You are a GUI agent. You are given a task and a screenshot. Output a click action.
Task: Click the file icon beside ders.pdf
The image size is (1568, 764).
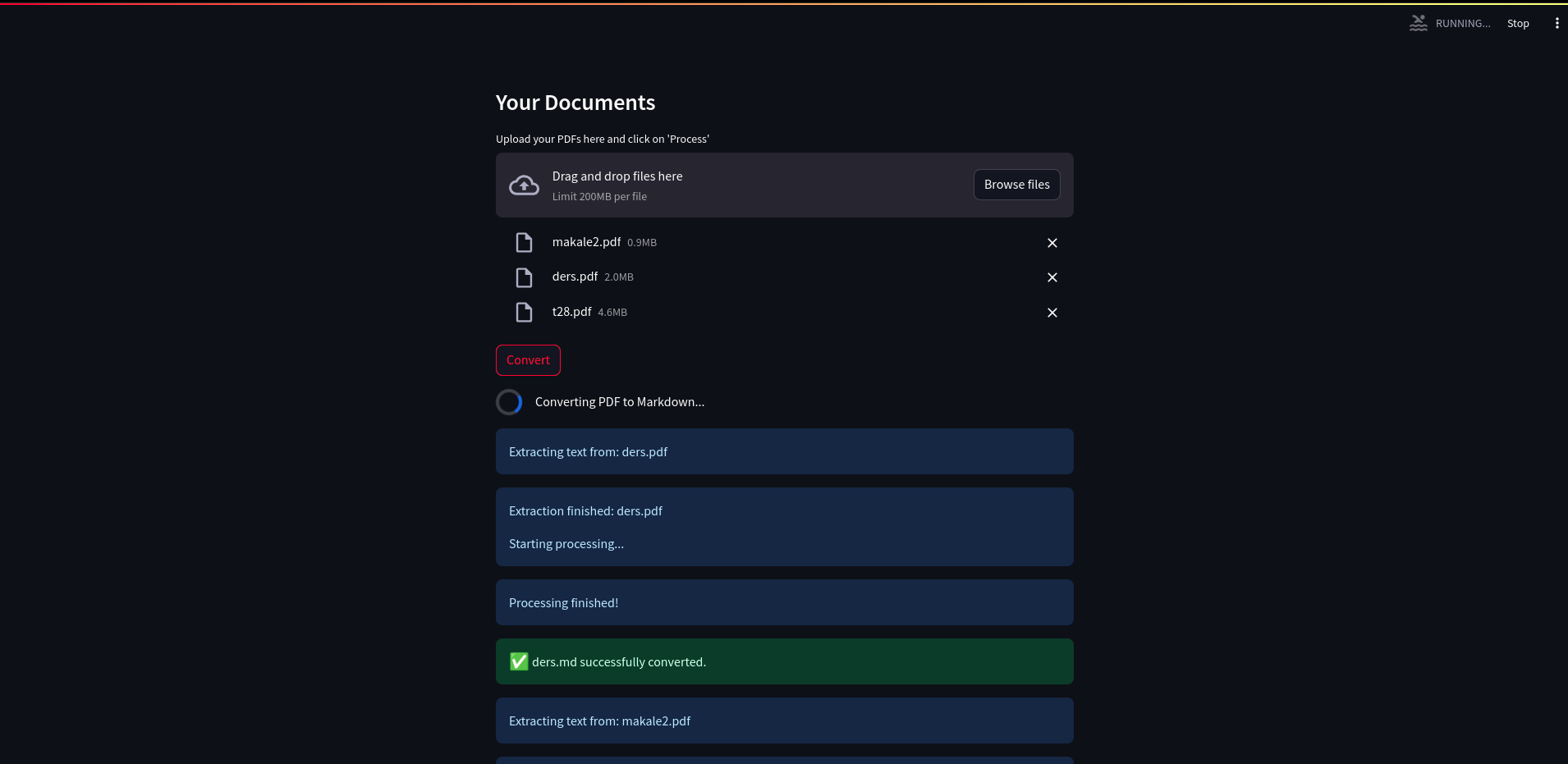point(525,277)
